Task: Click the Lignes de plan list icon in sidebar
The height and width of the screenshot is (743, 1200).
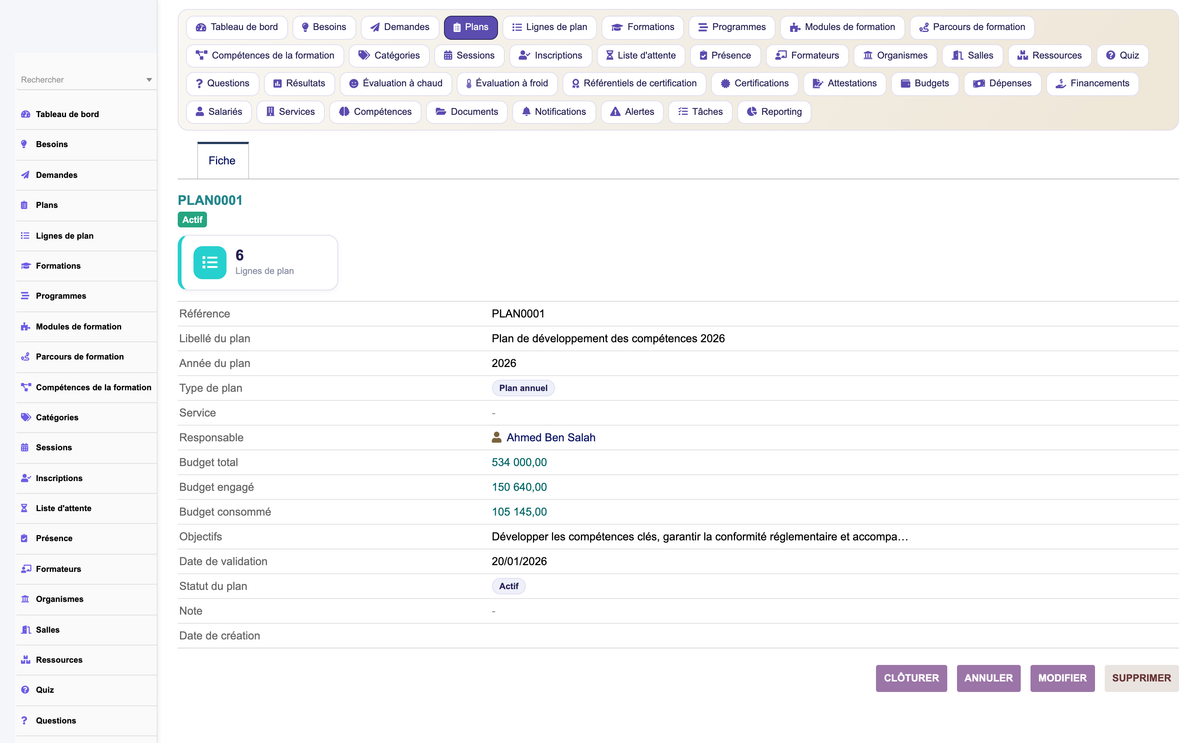Action: (x=25, y=236)
